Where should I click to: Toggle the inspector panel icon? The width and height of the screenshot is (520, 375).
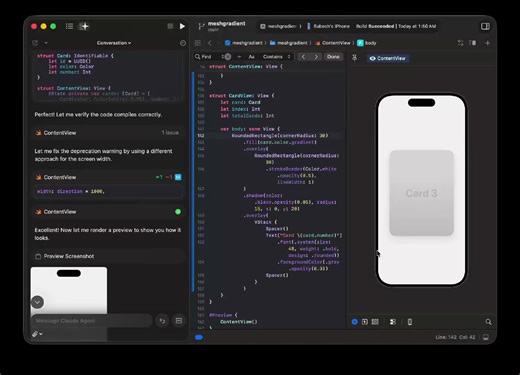click(485, 26)
